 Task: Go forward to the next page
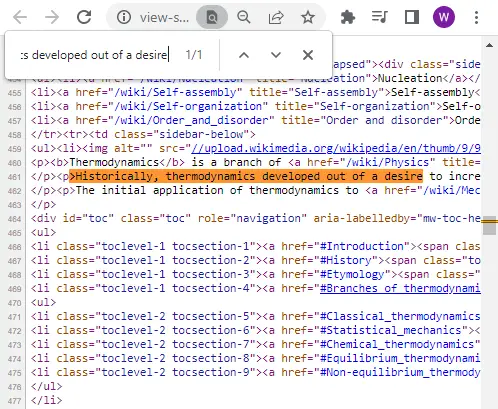(52, 17)
